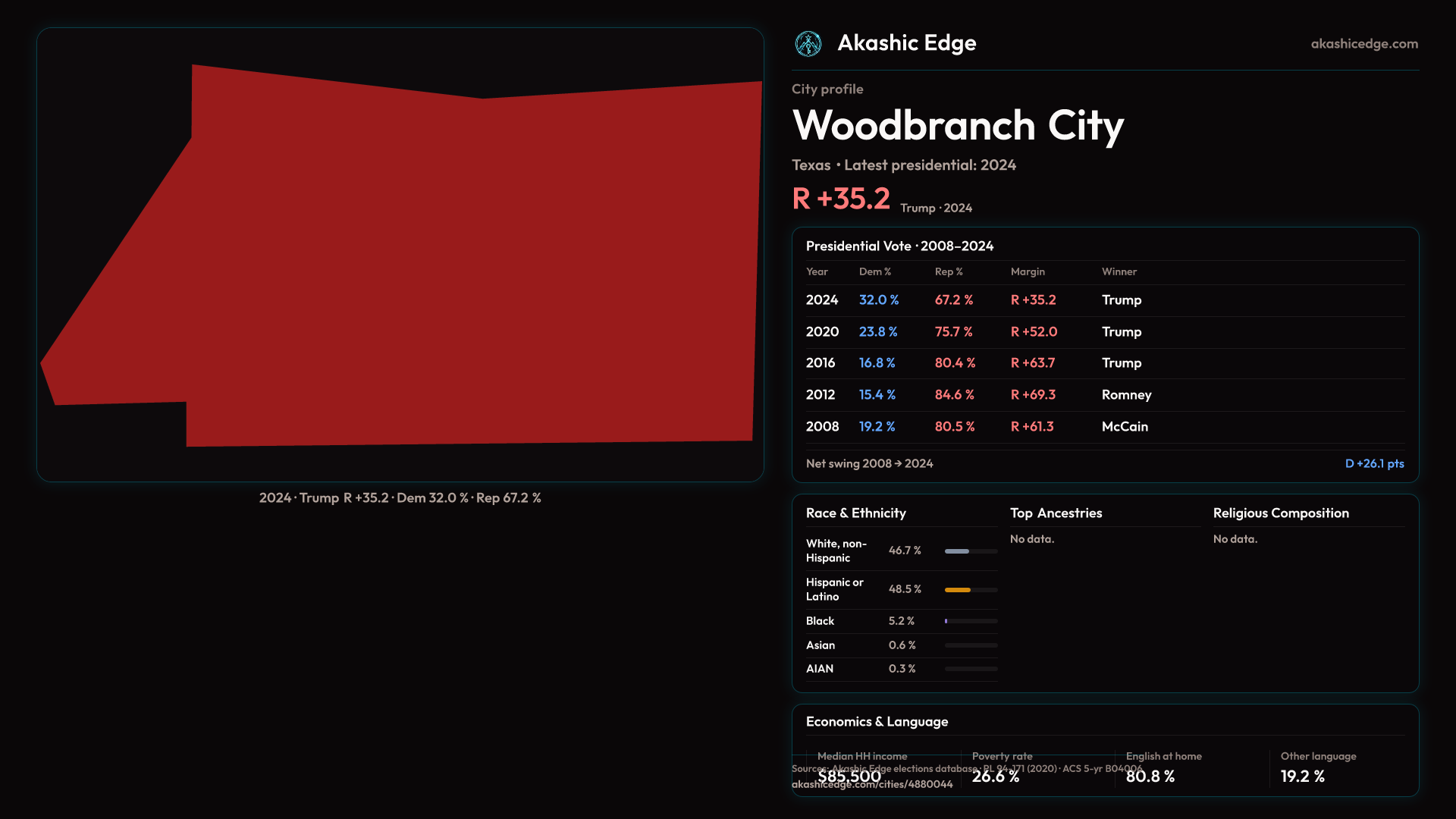Viewport: 1456px width, 819px height.
Task: Click the Religious Composition heading
Action: point(1280,513)
